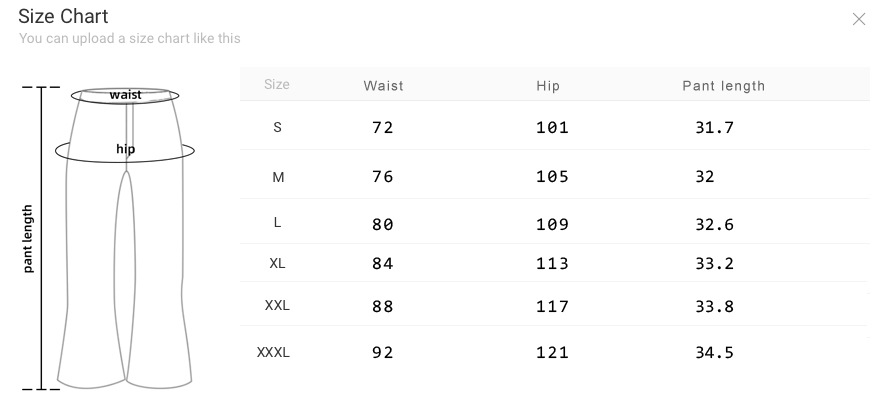This screenshot has width=882, height=411.
Task: Select the S size row label
Action: pyautogui.click(x=277, y=127)
